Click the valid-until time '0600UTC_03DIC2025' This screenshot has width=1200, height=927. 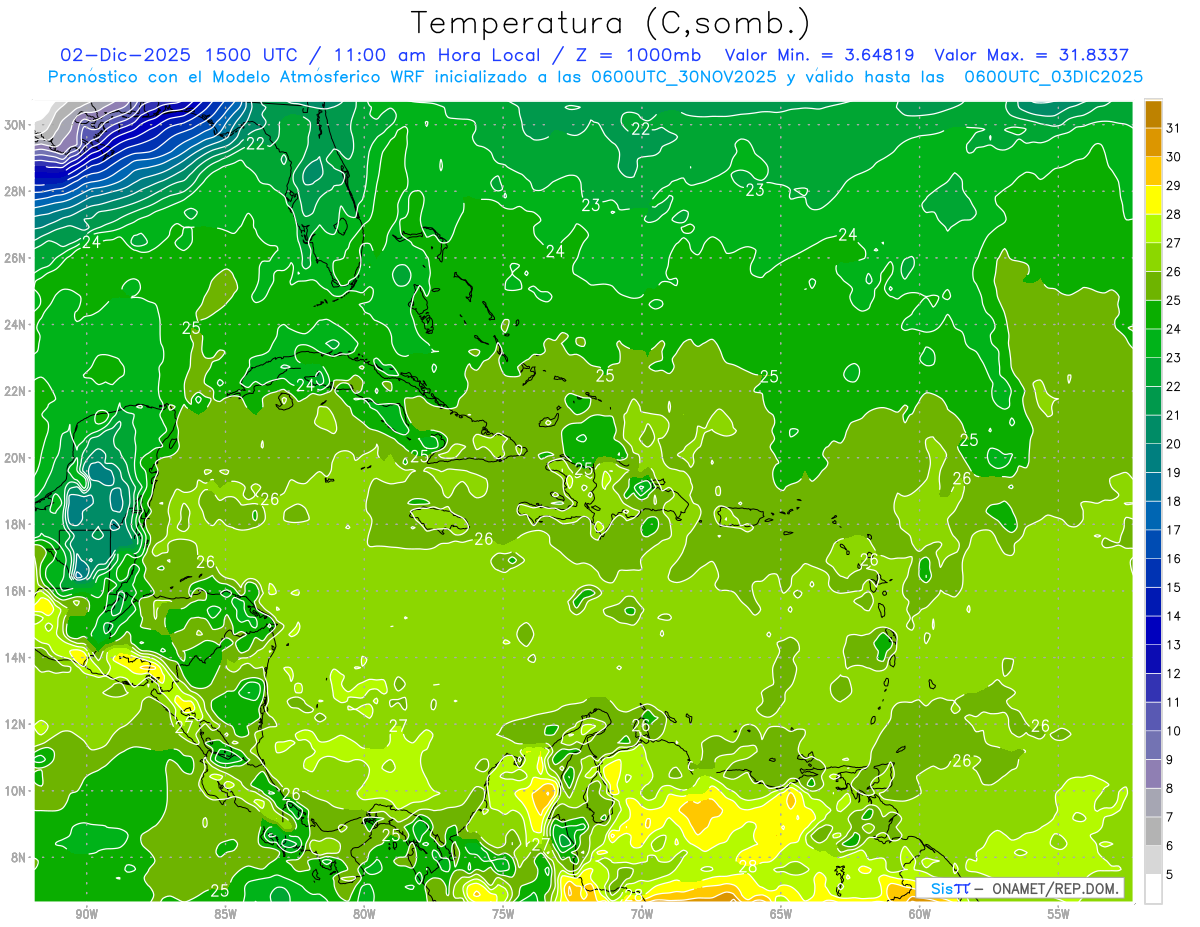tap(1053, 77)
